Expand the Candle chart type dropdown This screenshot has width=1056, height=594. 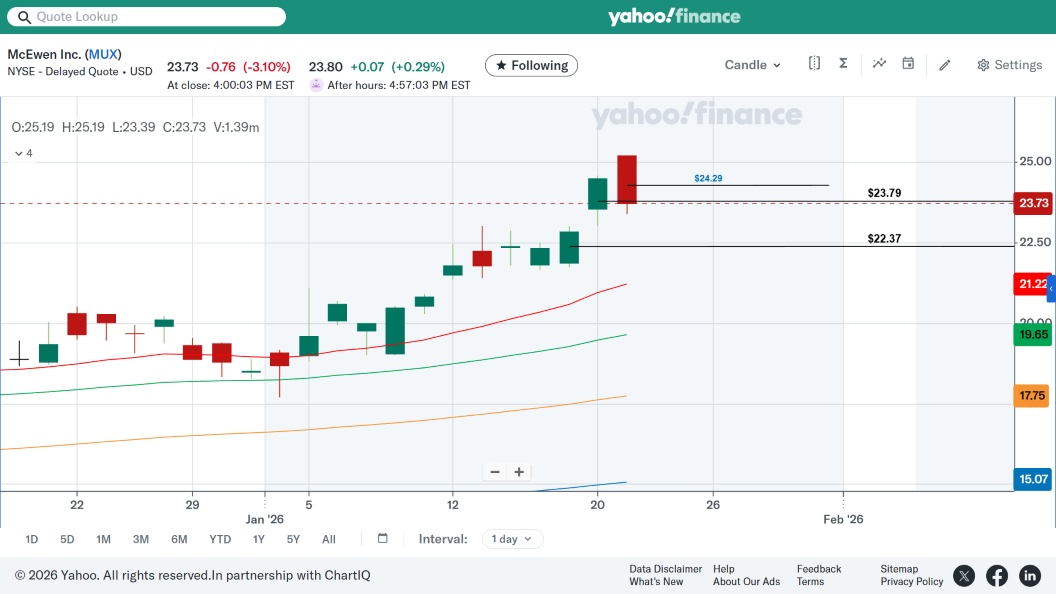click(x=753, y=65)
